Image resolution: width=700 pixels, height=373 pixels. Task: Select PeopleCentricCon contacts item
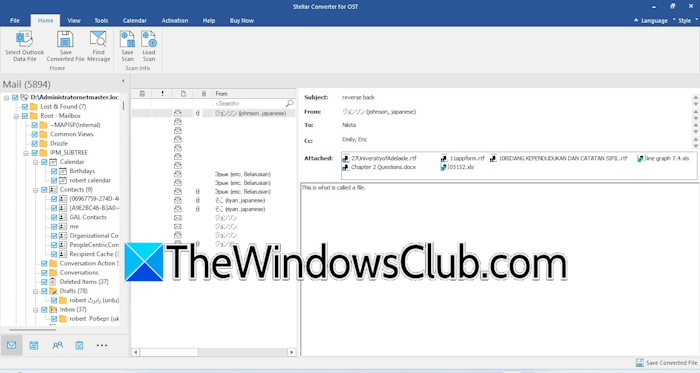94,245
